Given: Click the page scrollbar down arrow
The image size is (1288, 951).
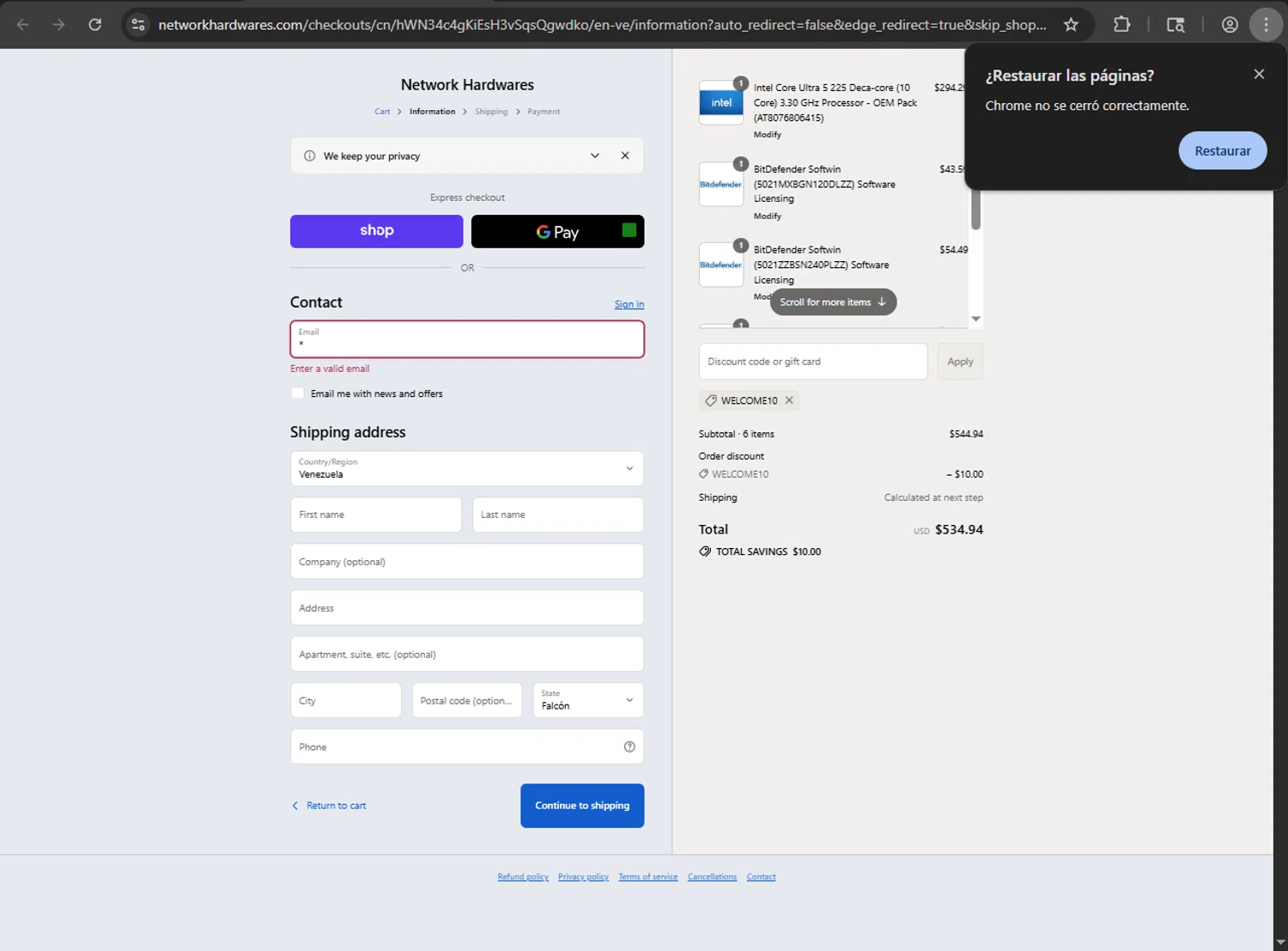Looking at the screenshot, I should pyautogui.click(x=1280, y=942).
